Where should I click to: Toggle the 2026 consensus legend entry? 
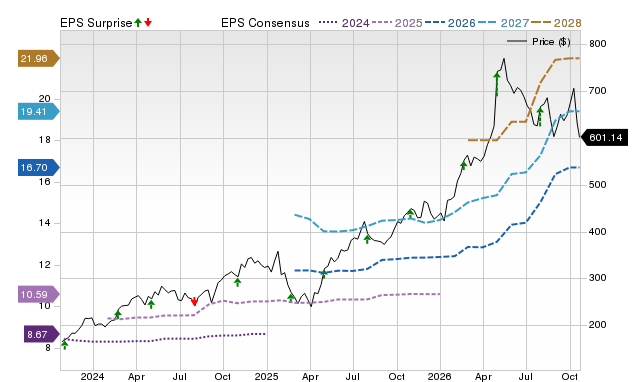(x=450, y=23)
